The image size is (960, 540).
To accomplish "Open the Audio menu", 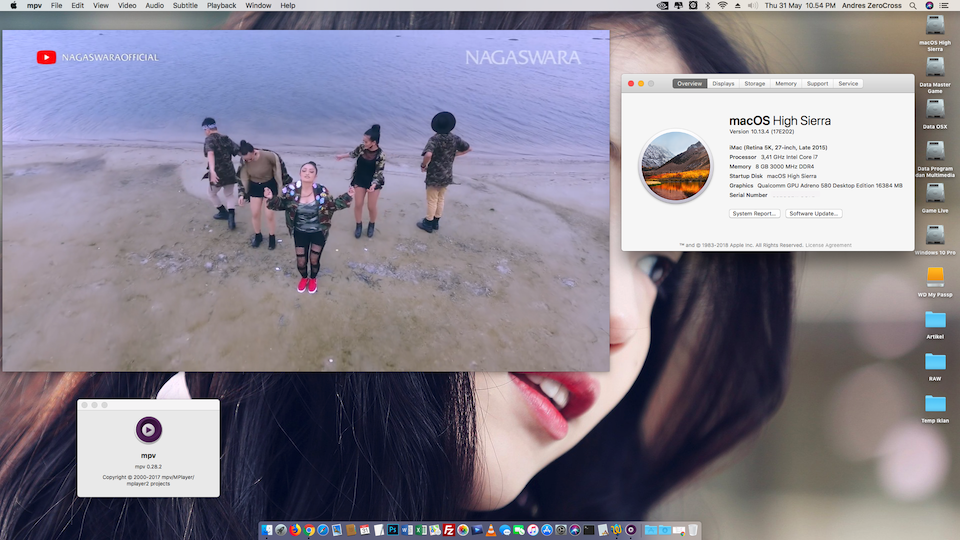I will [x=154, y=6].
